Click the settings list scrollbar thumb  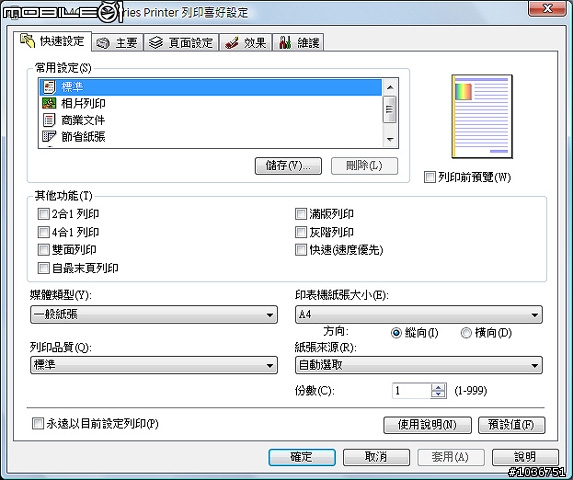coord(390,109)
